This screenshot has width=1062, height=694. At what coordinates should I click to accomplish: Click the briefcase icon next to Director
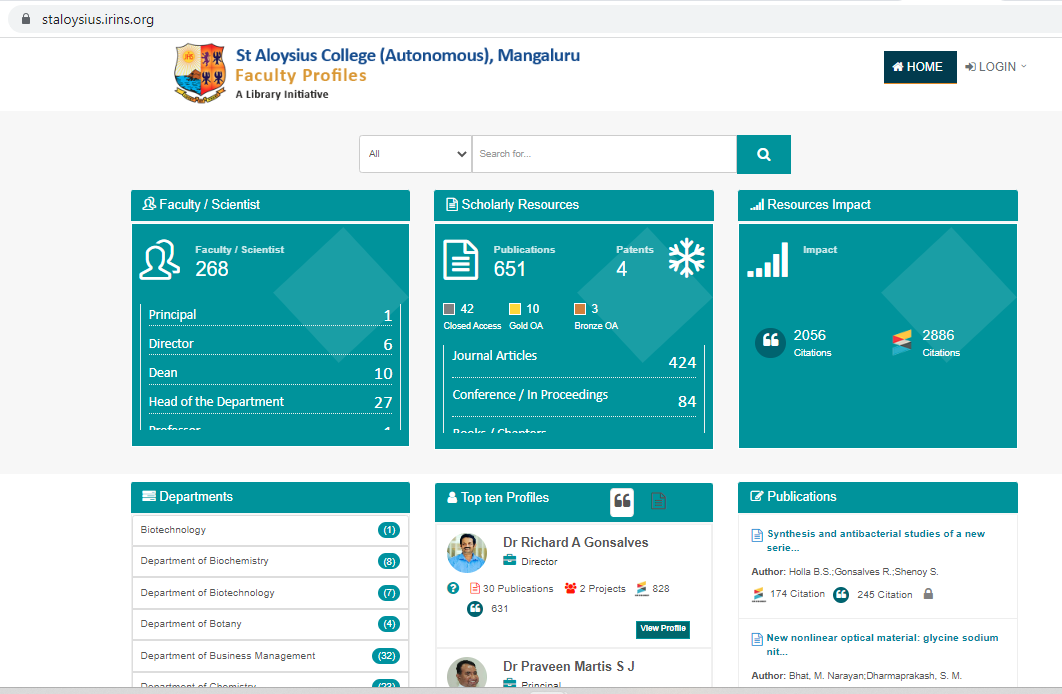(510, 560)
